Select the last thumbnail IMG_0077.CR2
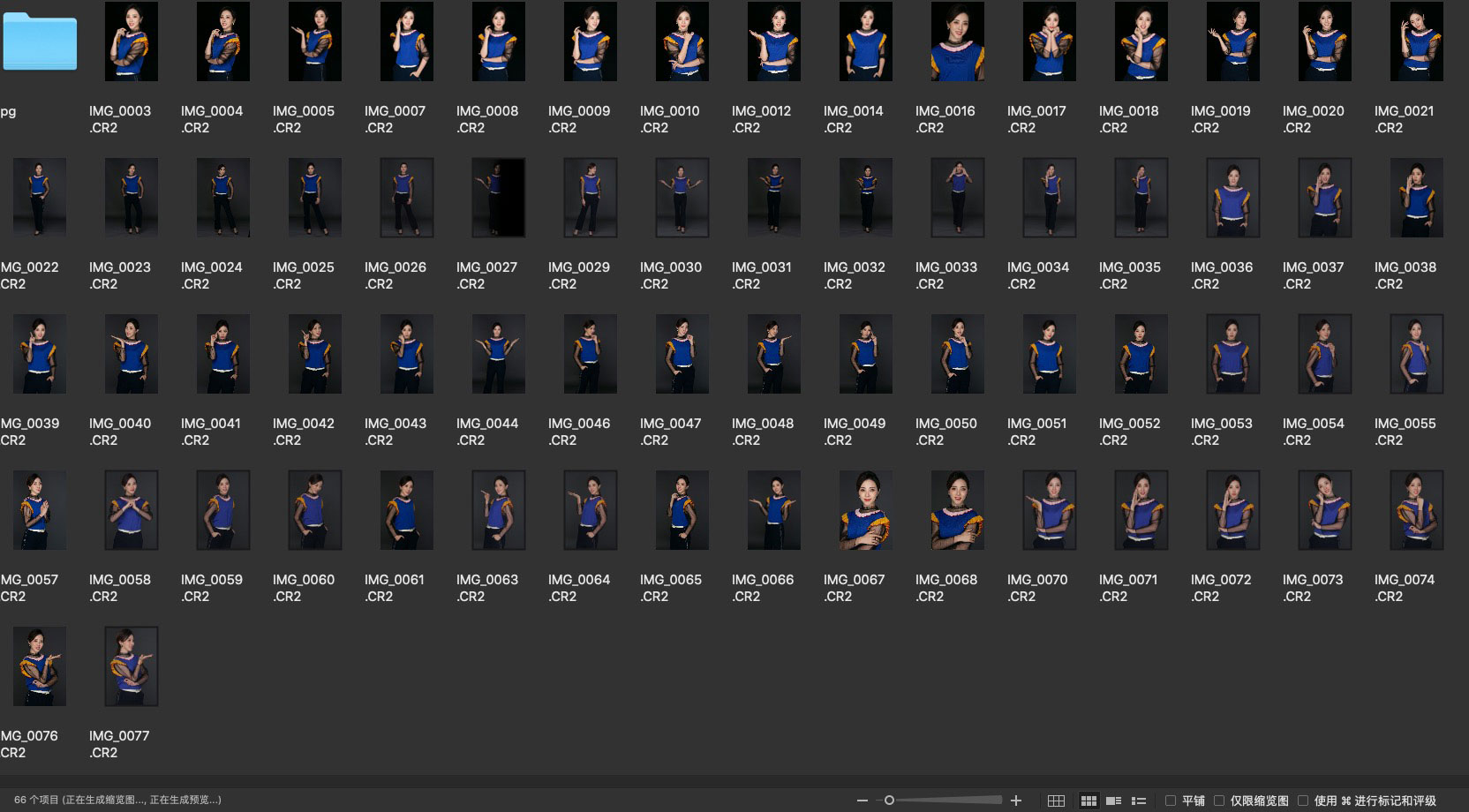Screen dimensions: 1469x812 [x=132, y=666]
